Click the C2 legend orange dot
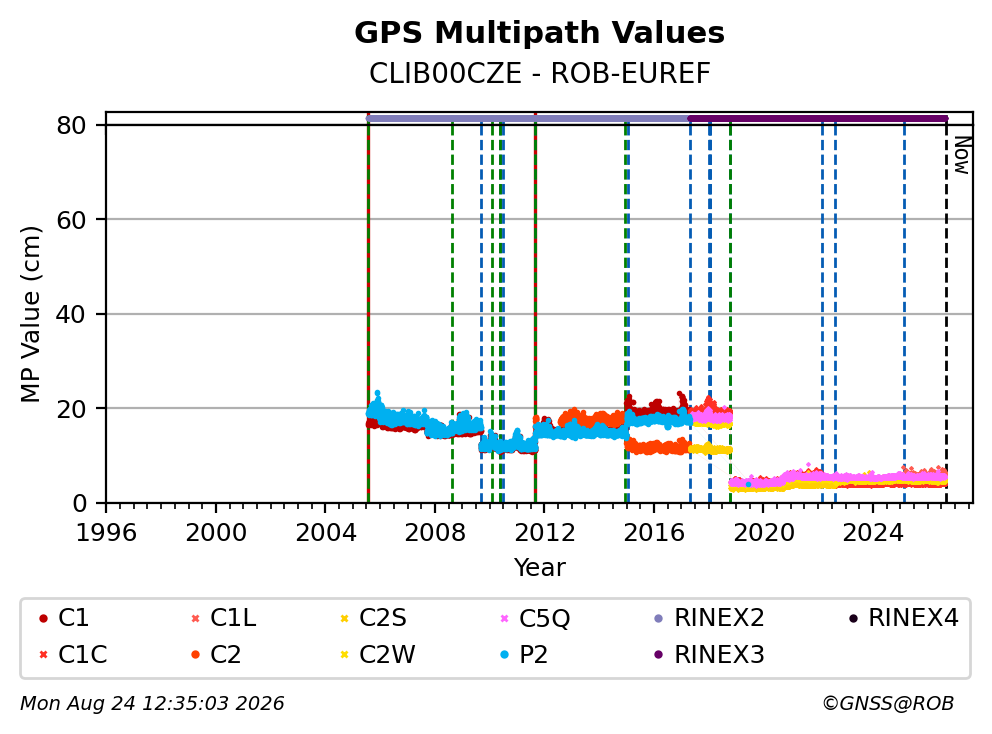This screenshot has height=734, width=992. 195,654
